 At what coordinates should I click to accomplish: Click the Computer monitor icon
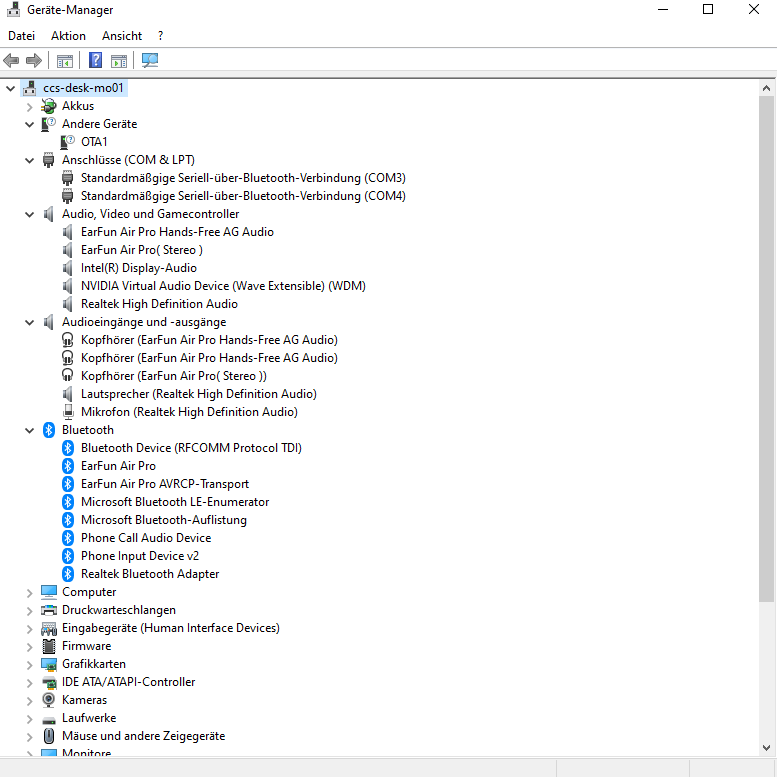[x=49, y=592]
